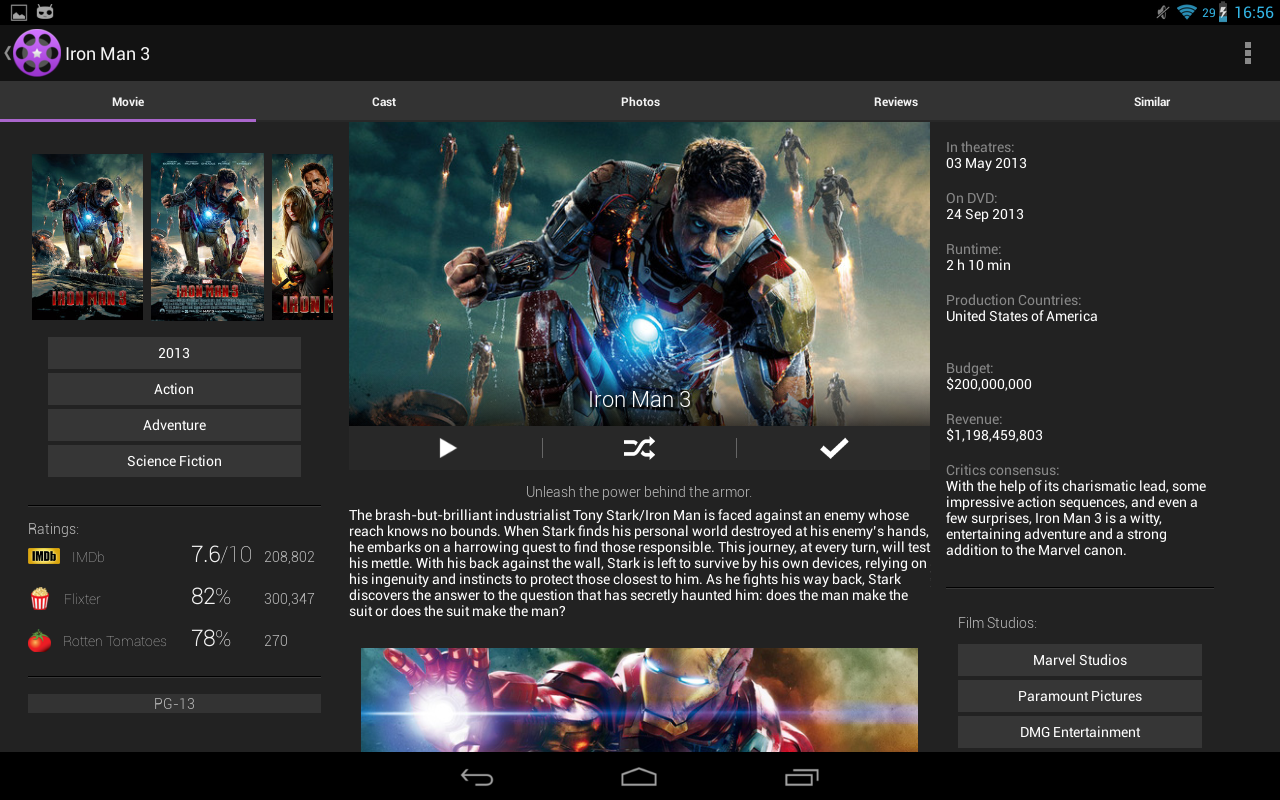The width and height of the screenshot is (1280, 800).
Task: Mark movie as watched with checkmark
Action: [834, 448]
